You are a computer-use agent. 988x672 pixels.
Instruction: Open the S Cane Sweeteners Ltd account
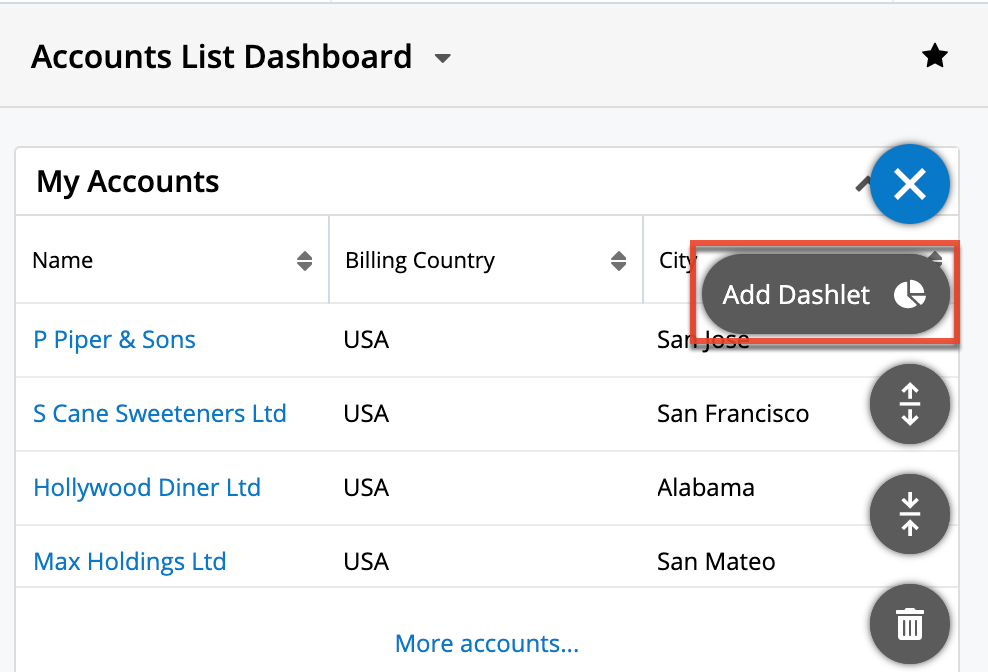[159, 413]
